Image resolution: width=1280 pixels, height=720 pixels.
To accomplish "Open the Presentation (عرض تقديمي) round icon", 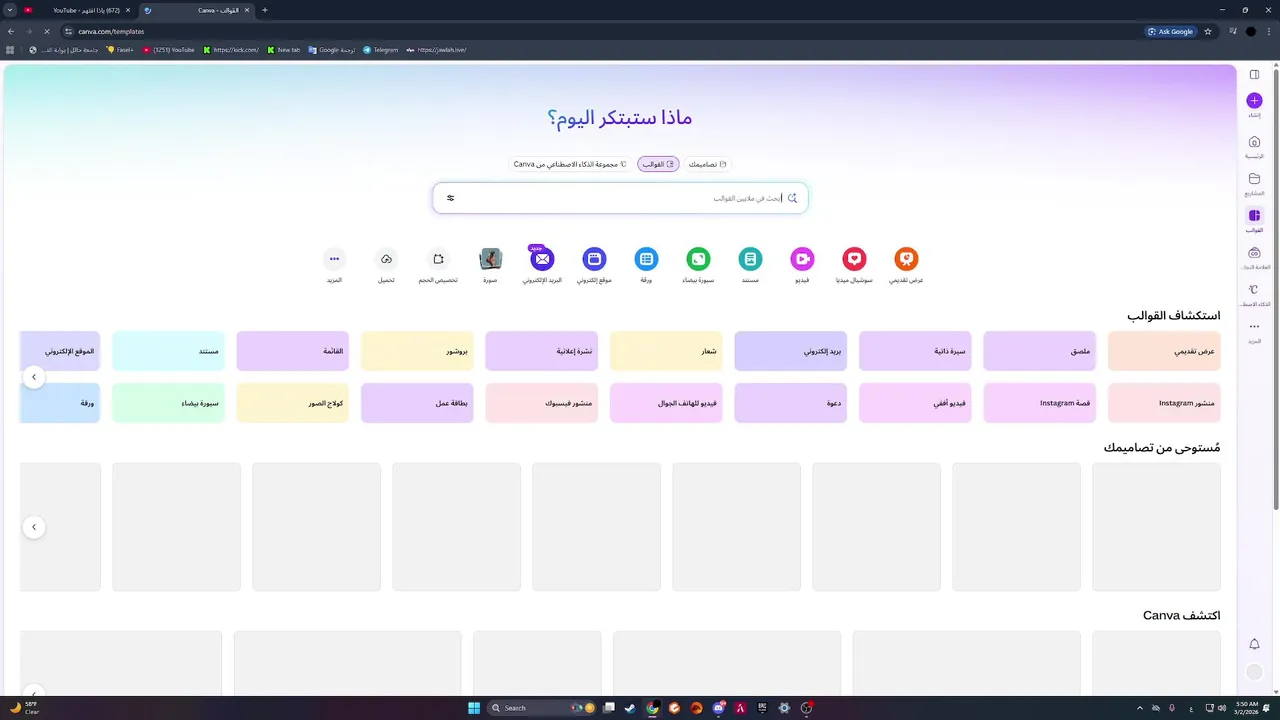I will click(x=906, y=259).
